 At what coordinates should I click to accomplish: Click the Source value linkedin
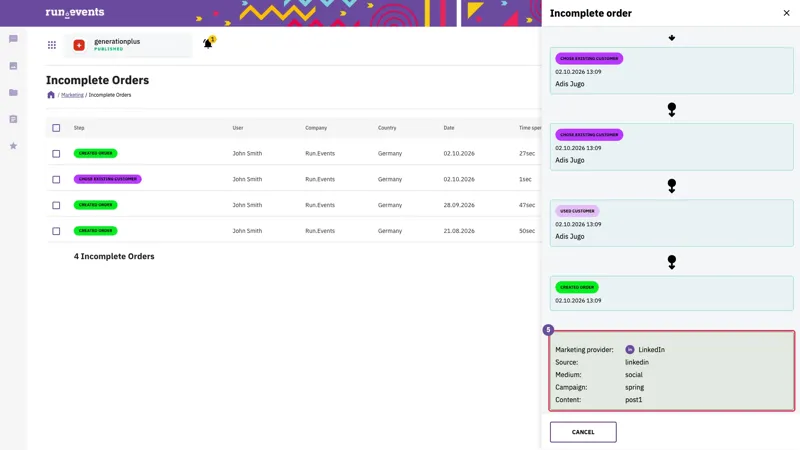pos(637,362)
